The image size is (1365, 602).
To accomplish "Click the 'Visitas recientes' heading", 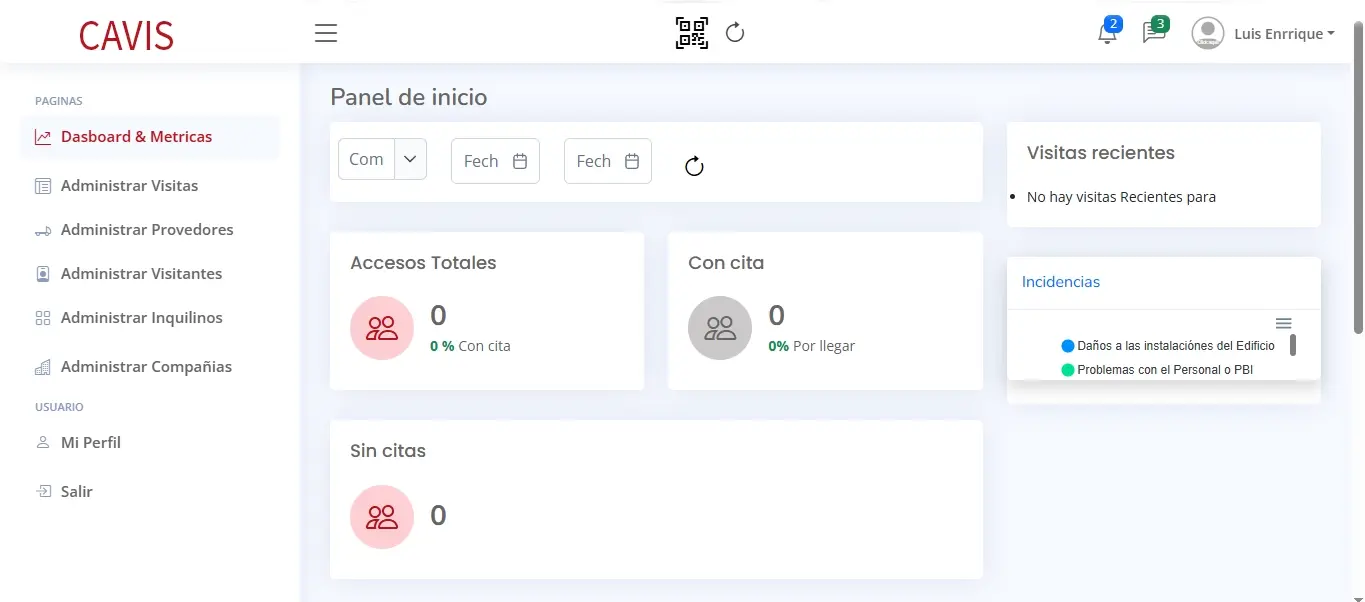I will point(1101,153).
